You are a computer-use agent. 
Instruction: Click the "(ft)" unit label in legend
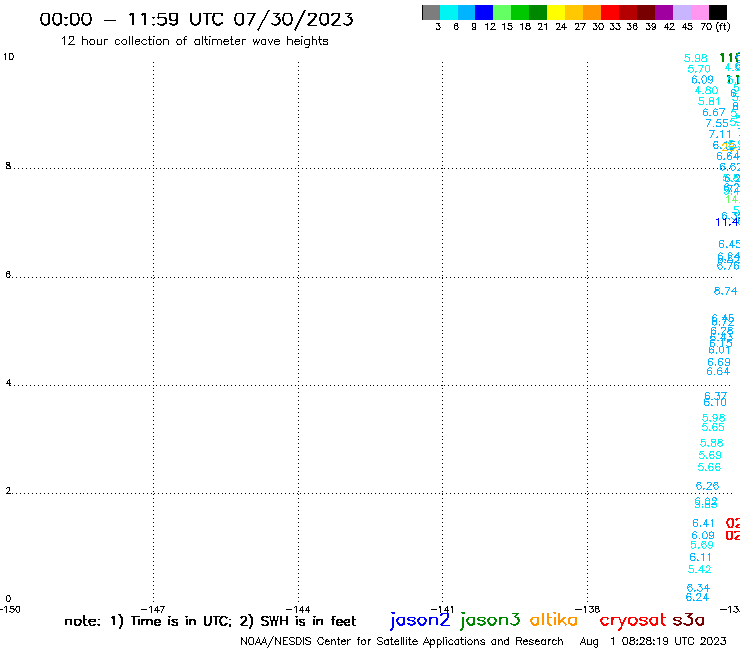(723, 26)
